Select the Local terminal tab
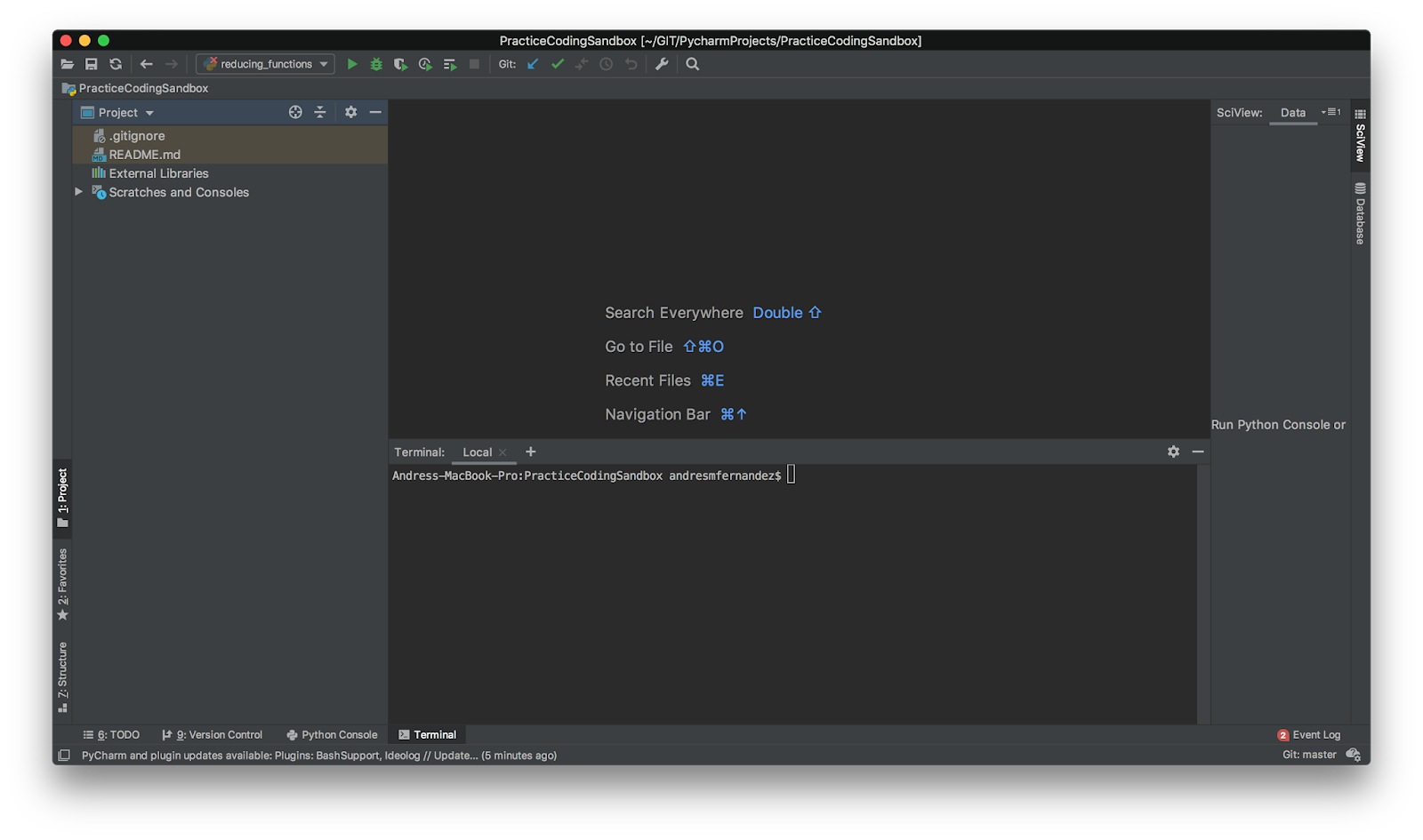 (478, 452)
